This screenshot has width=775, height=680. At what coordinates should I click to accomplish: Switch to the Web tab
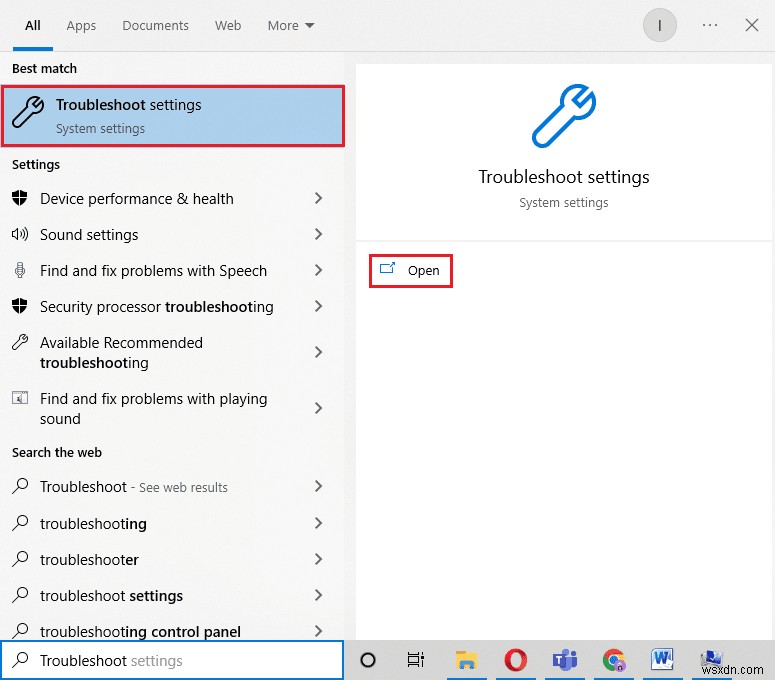pos(228,26)
